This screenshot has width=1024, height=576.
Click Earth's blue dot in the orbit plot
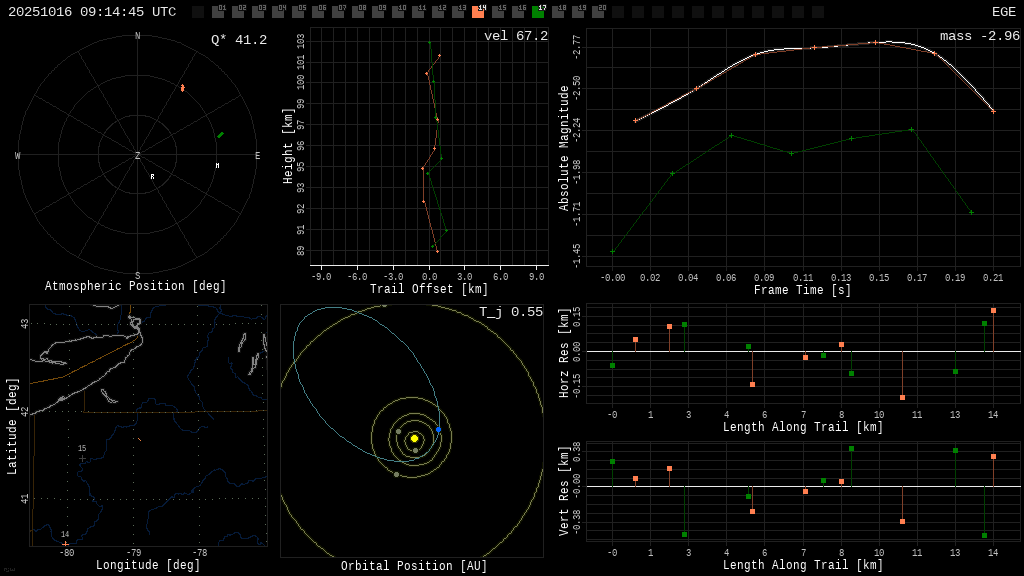[x=438, y=430]
